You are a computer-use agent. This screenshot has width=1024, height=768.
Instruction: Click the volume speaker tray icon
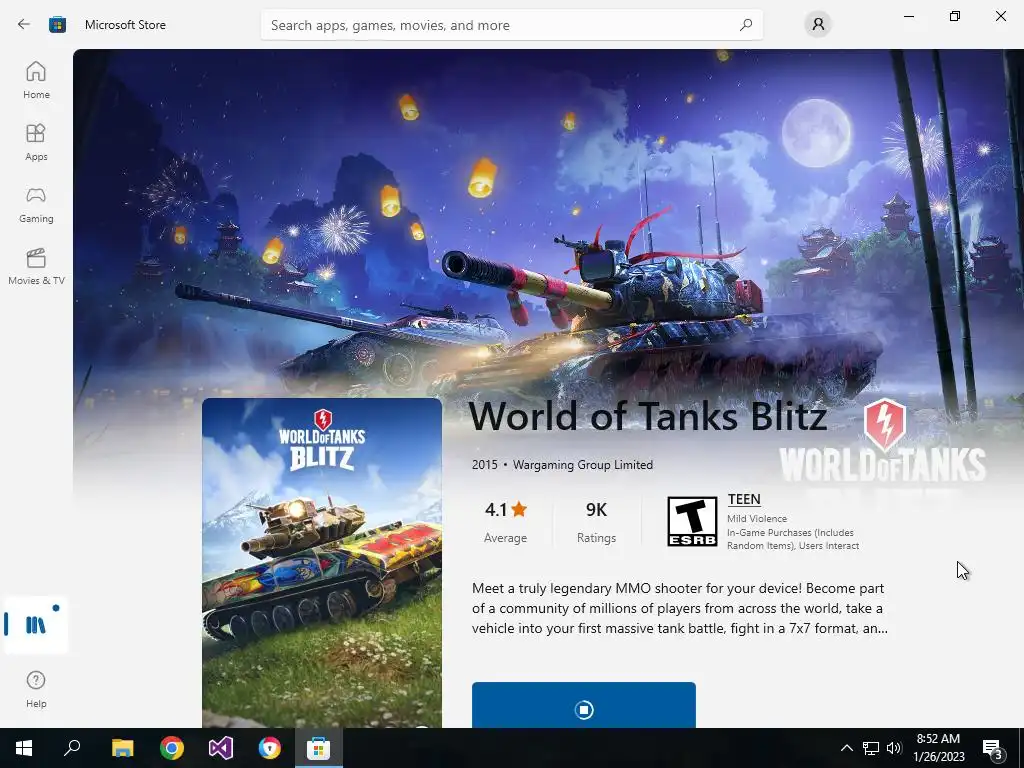[x=894, y=748]
